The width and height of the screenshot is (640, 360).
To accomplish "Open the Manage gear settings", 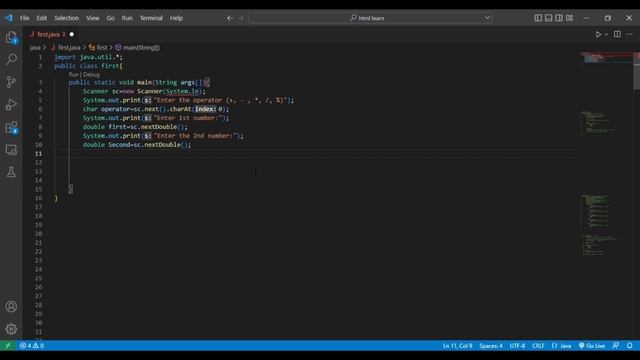I will pyautogui.click(x=11, y=329).
